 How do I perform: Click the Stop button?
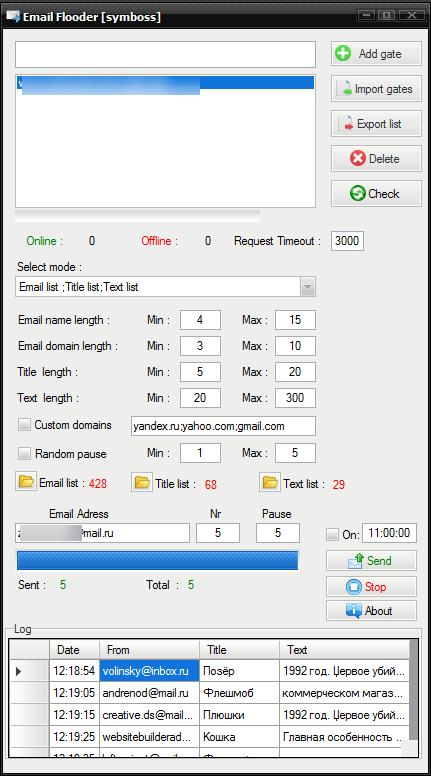coord(371,586)
